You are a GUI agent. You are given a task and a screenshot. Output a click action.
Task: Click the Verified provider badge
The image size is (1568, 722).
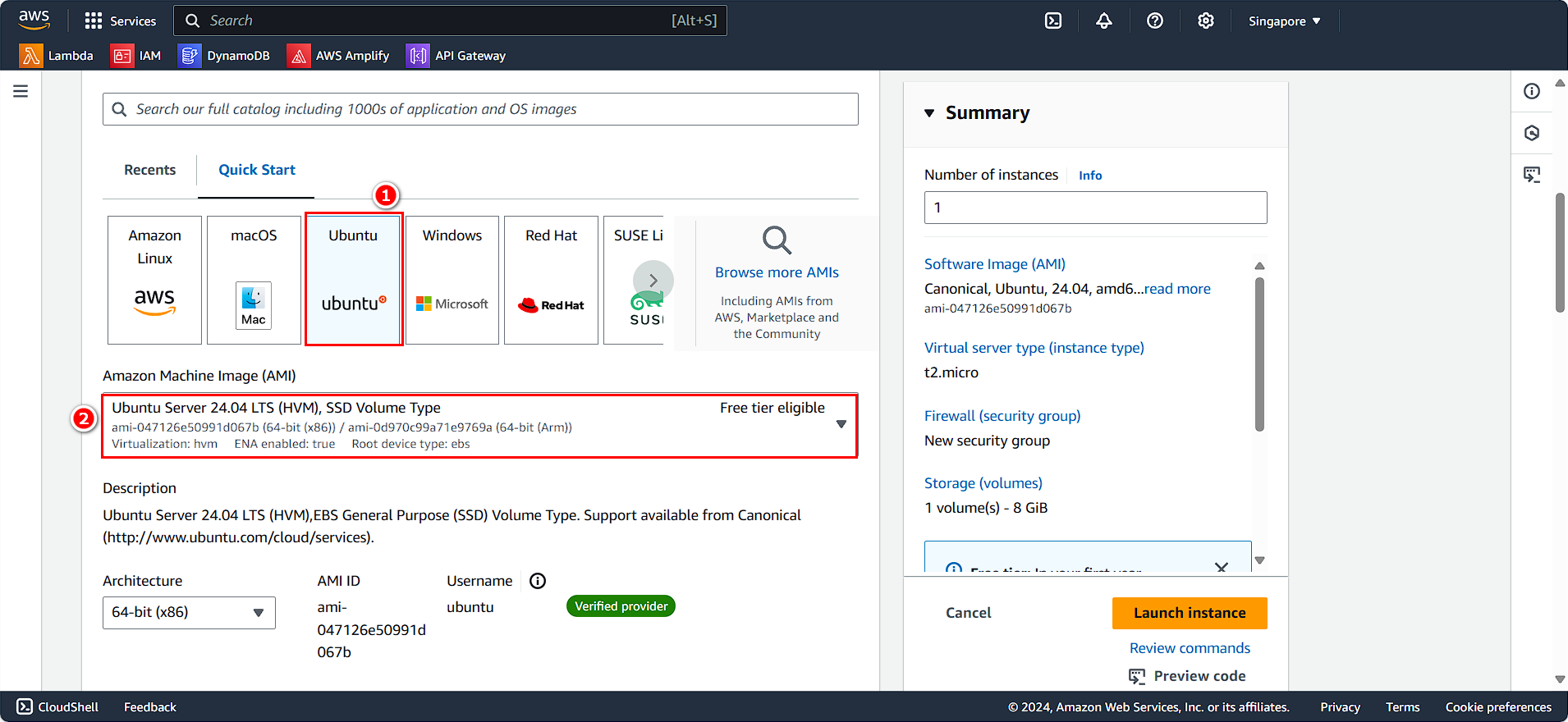621,606
